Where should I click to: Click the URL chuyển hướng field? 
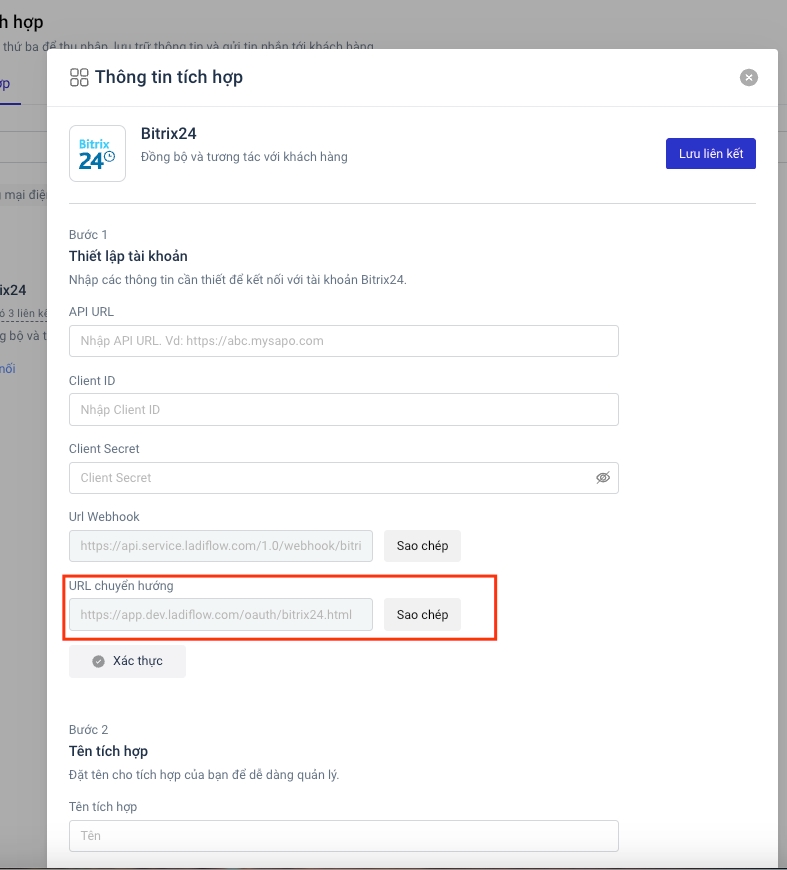point(220,615)
